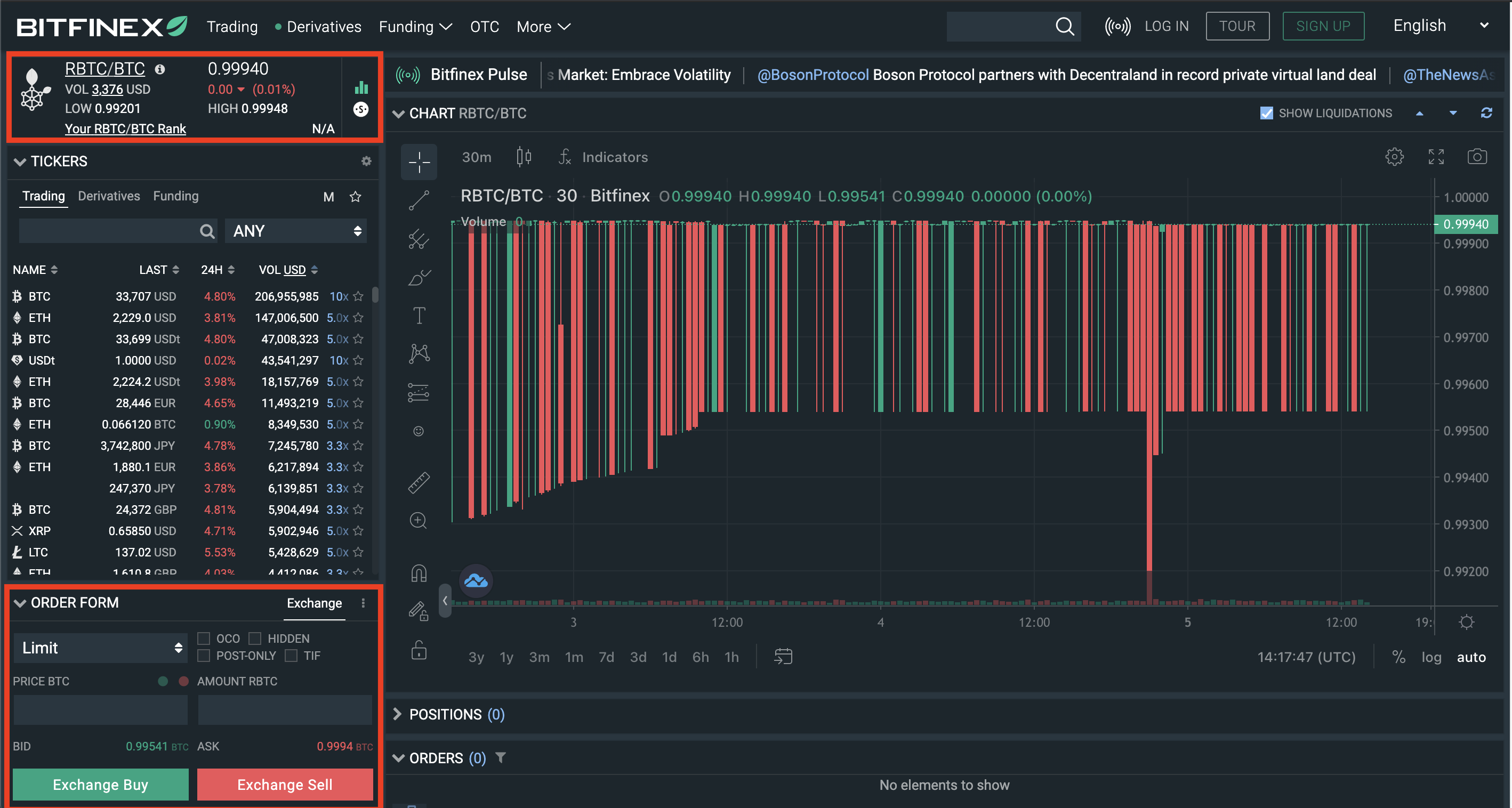1512x808 pixels.
Task: Open the price axis settings gear
Action: tap(1467, 622)
